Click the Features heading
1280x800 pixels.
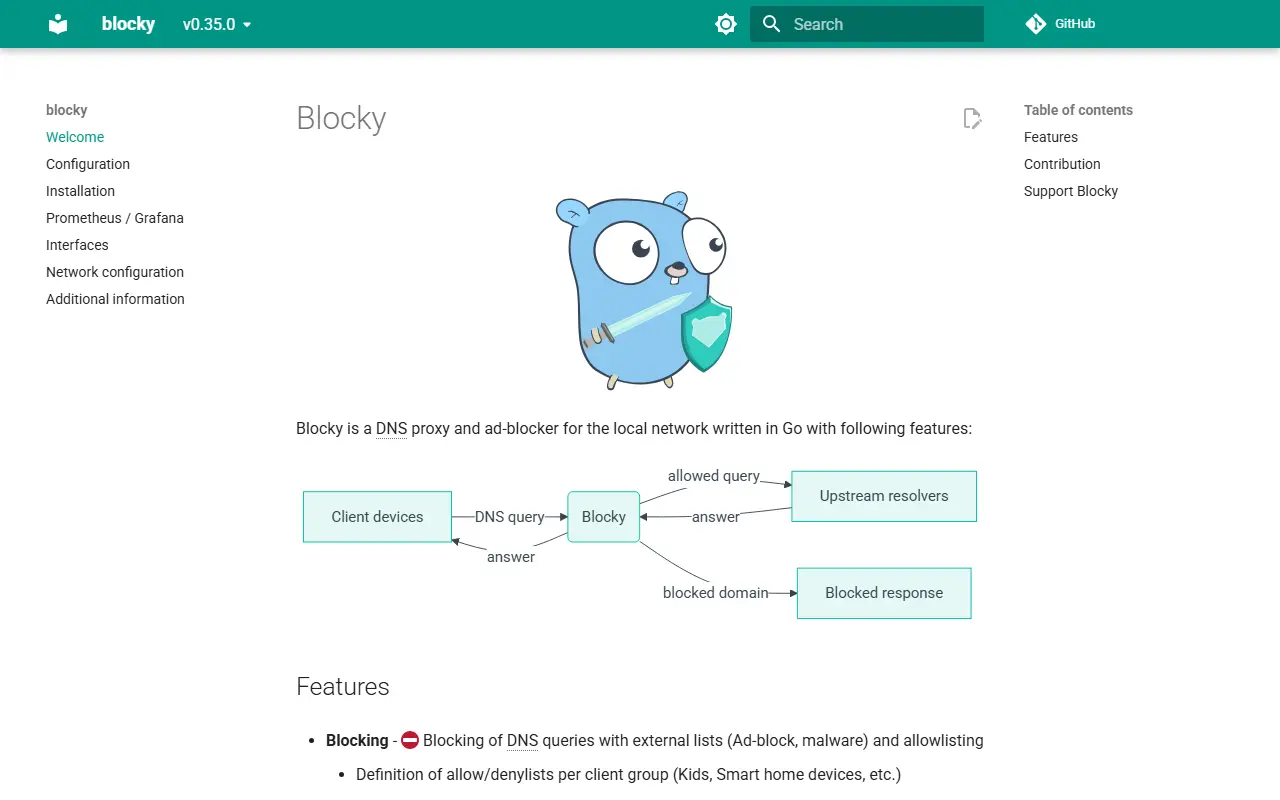tap(343, 687)
